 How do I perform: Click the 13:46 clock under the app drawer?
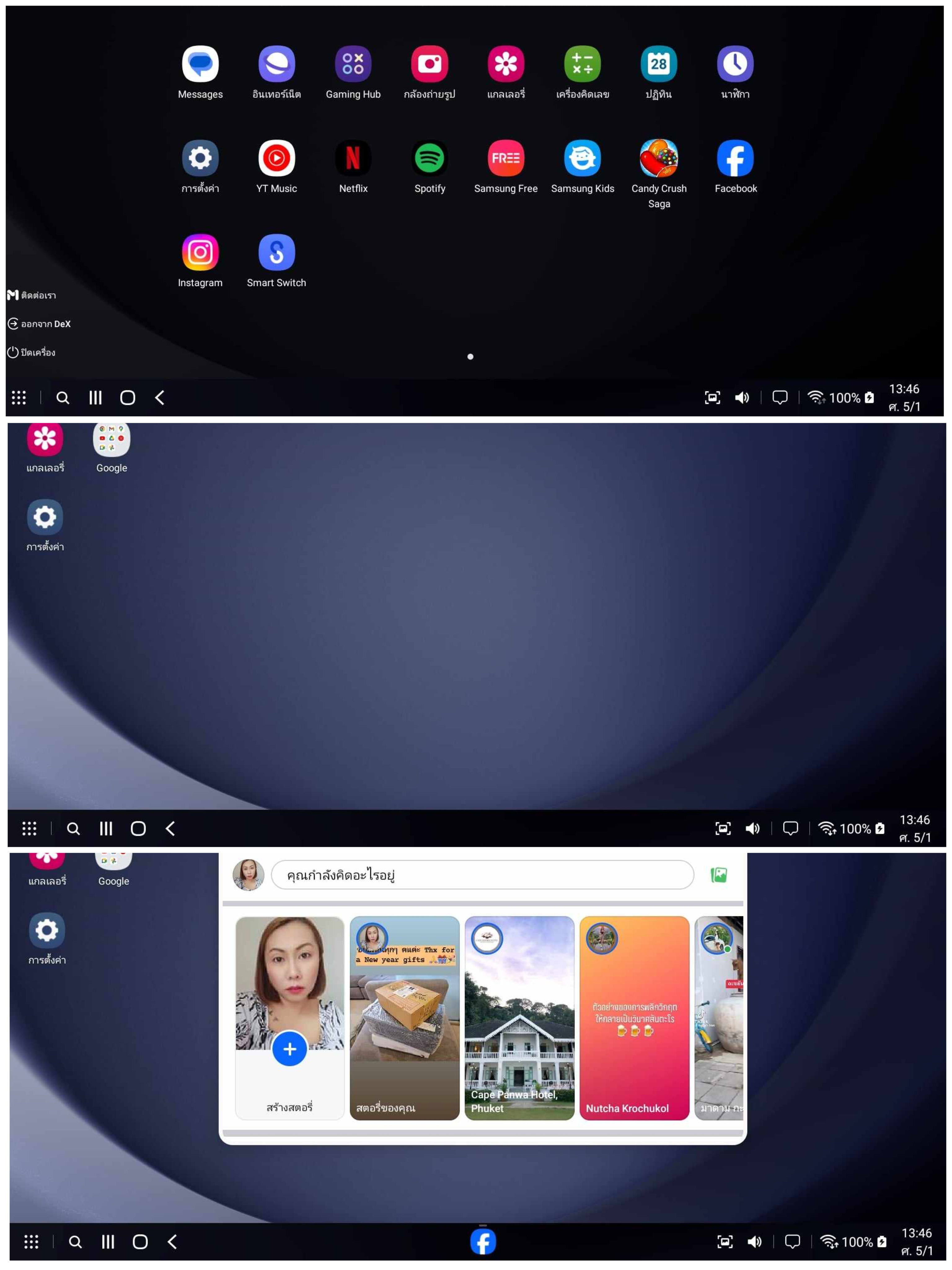(x=904, y=389)
